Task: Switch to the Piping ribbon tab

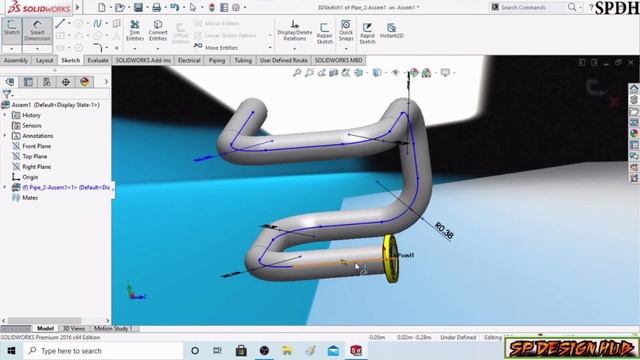Action: [217, 60]
